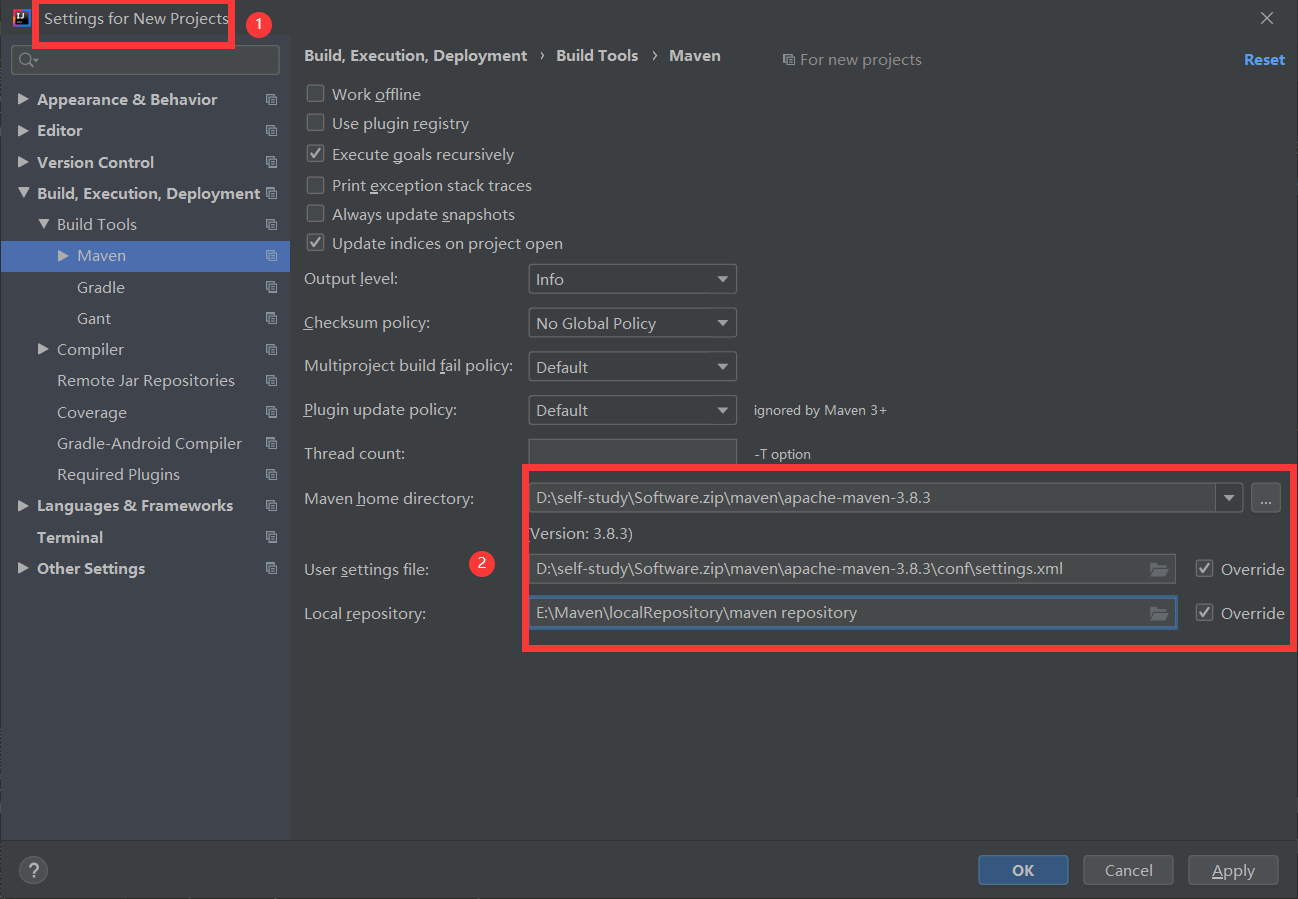Open the Plugin update policy dropdown
The height and width of the screenshot is (899, 1298).
[x=632, y=410]
